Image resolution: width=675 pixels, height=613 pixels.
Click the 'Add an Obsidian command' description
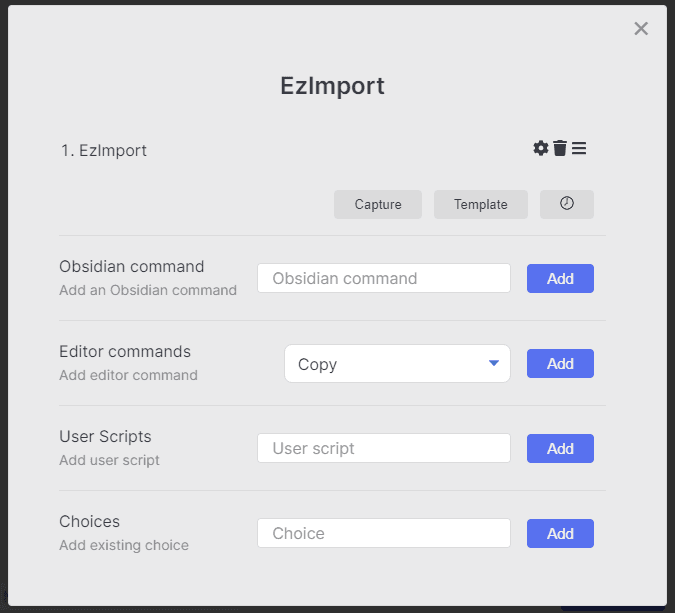pos(148,290)
